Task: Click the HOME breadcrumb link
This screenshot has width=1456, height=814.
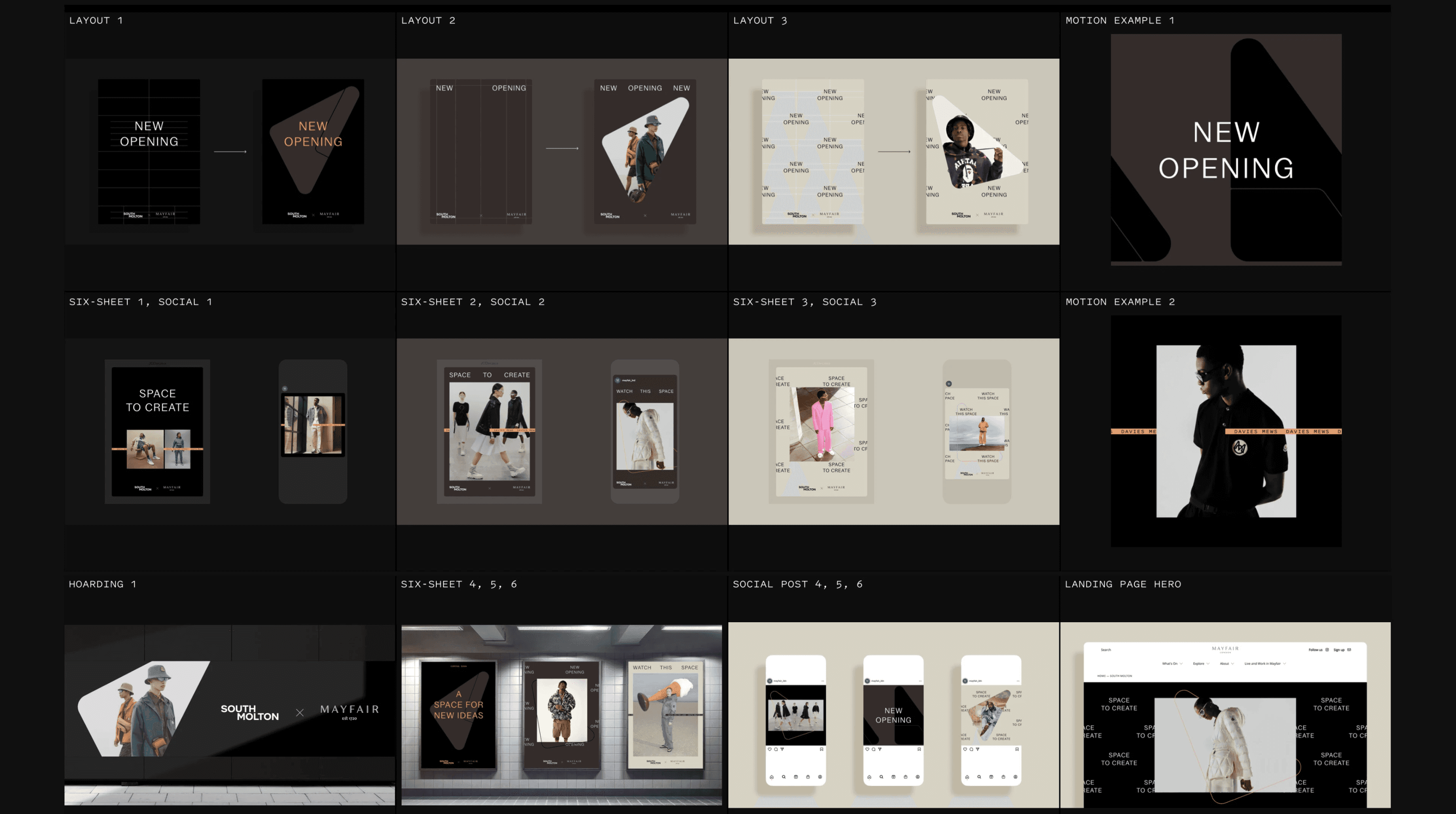Action: click(1101, 676)
